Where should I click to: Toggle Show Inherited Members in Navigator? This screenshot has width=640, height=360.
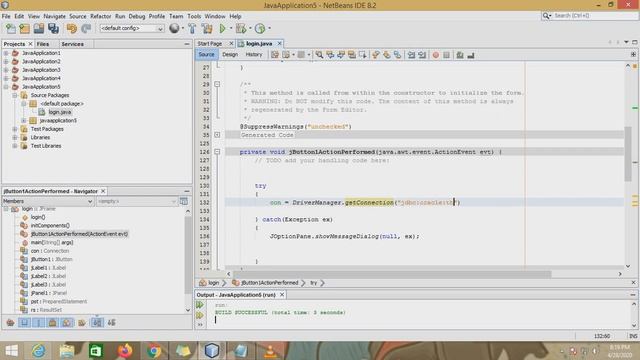[11, 322]
